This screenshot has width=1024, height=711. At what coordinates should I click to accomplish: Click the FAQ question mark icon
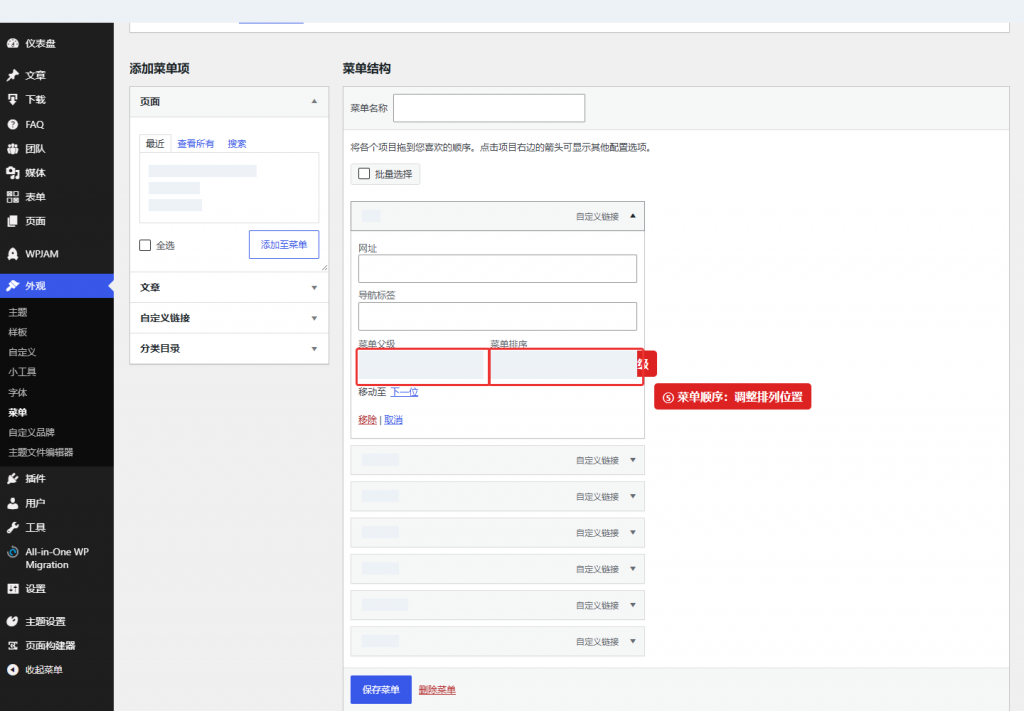point(12,124)
